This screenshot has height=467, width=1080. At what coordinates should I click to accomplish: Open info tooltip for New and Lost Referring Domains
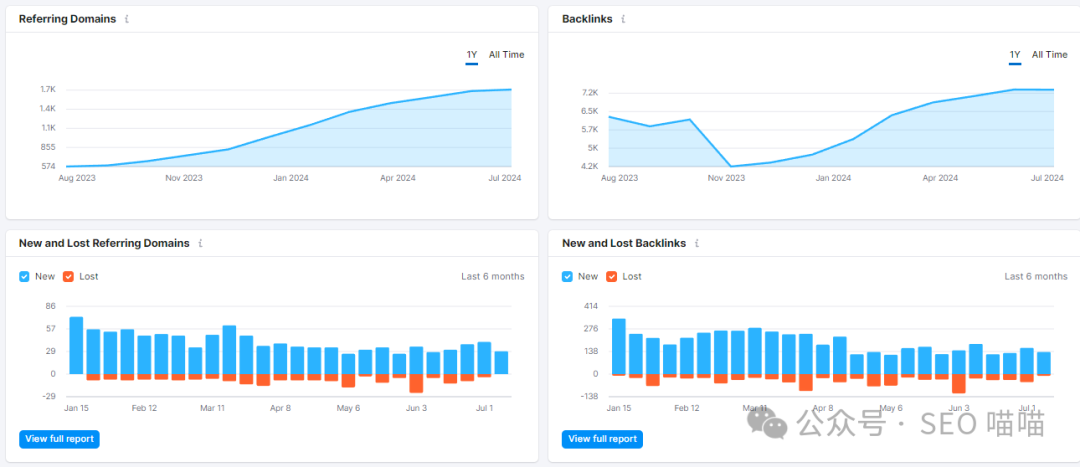coord(200,243)
